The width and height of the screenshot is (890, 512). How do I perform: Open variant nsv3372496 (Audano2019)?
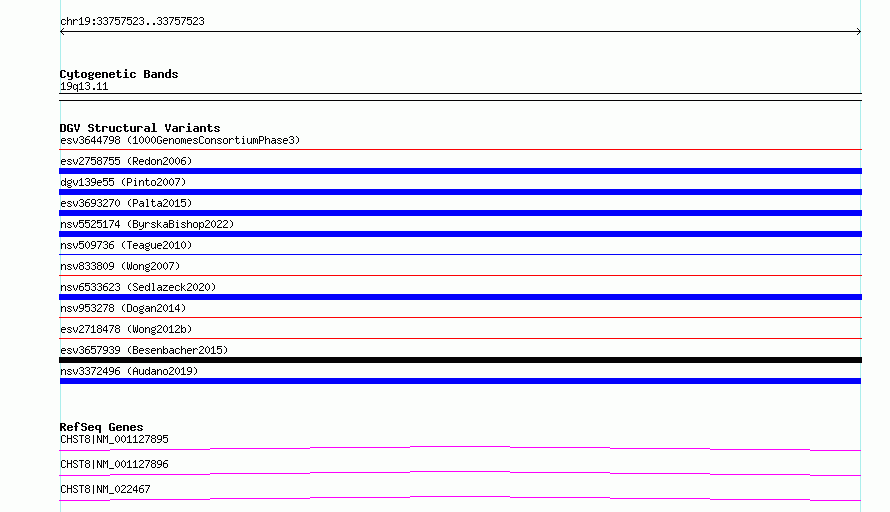129,371
